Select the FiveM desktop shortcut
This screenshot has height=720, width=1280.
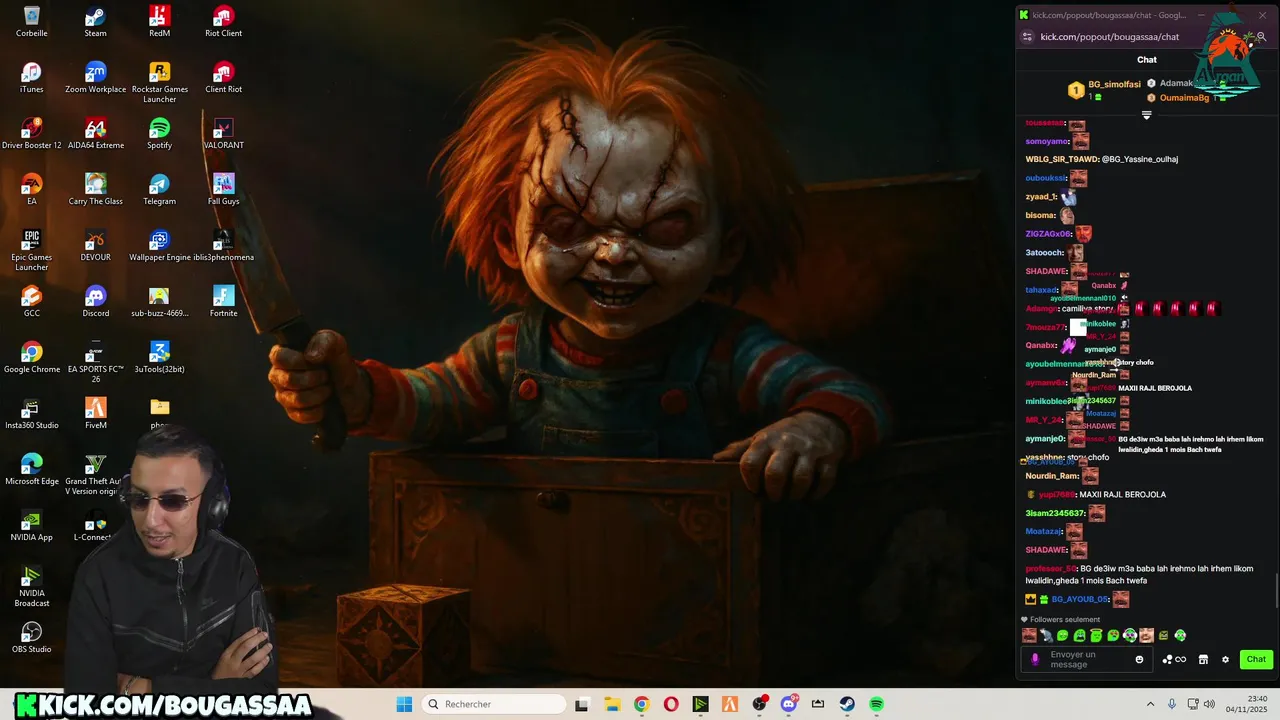pyautogui.click(x=96, y=414)
